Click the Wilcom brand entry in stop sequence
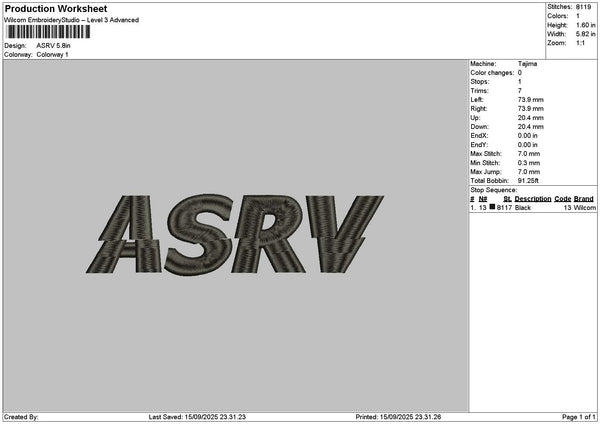The height and width of the screenshot is (424, 600). (x=586, y=207)
